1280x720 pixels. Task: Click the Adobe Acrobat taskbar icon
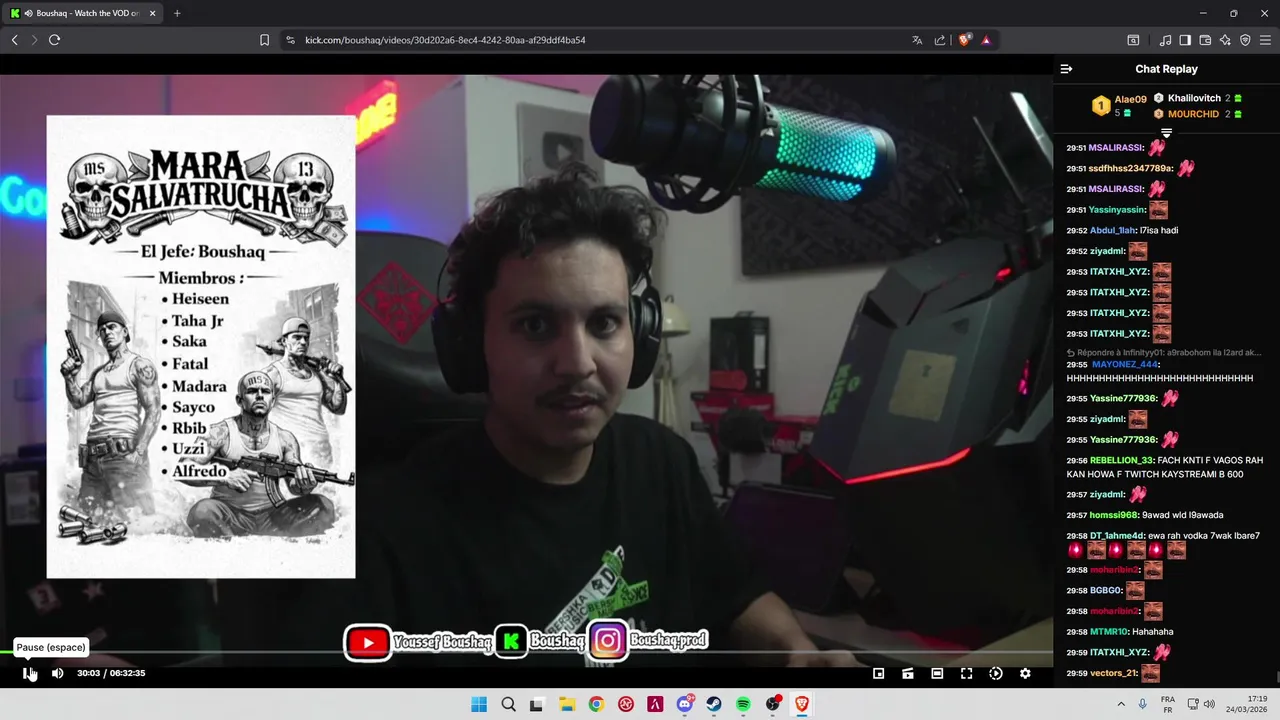(655, 704)
